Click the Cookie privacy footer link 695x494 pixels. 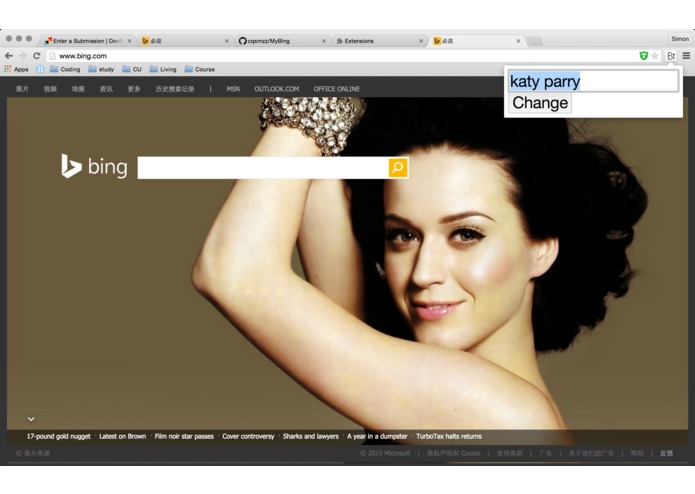point(453,453)
